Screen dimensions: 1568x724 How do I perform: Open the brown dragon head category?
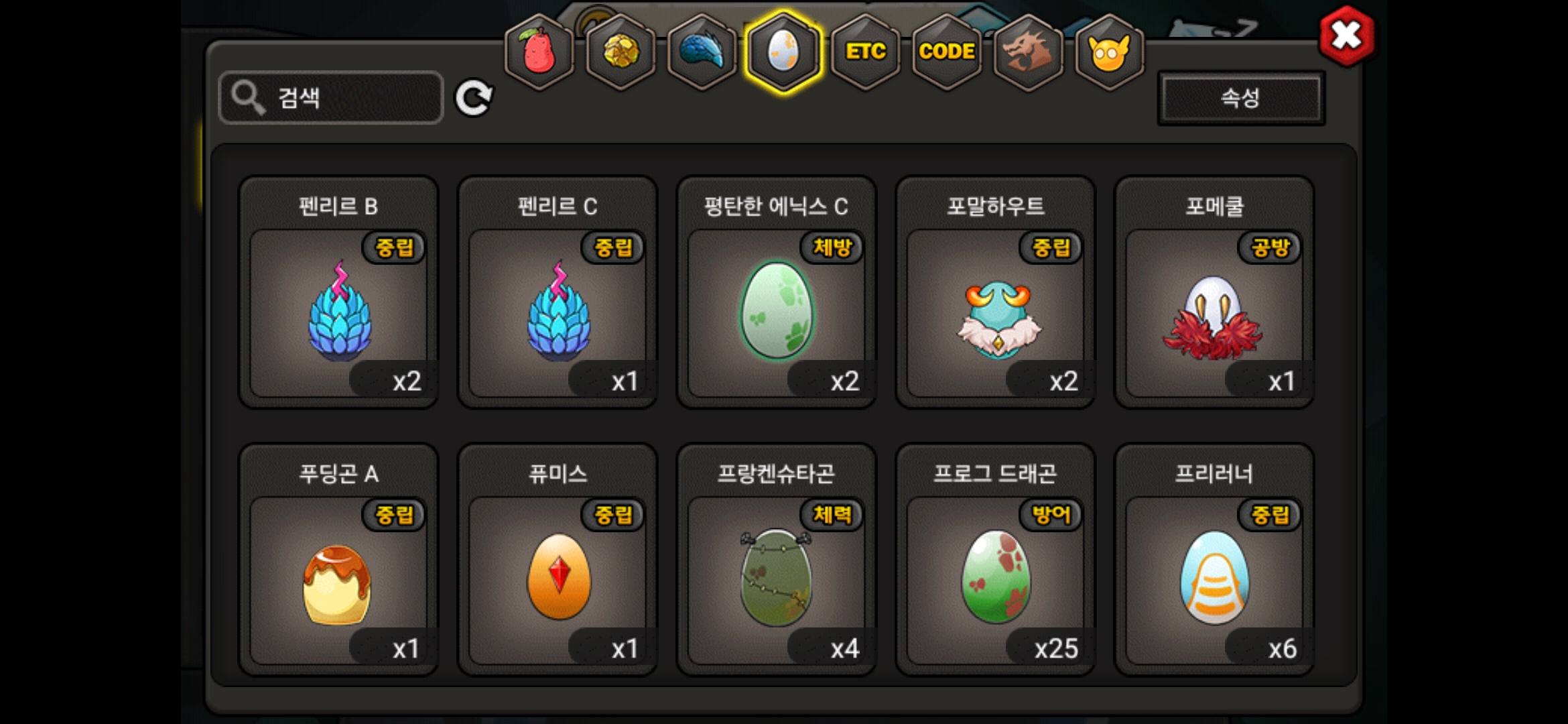click(1028, 52)
